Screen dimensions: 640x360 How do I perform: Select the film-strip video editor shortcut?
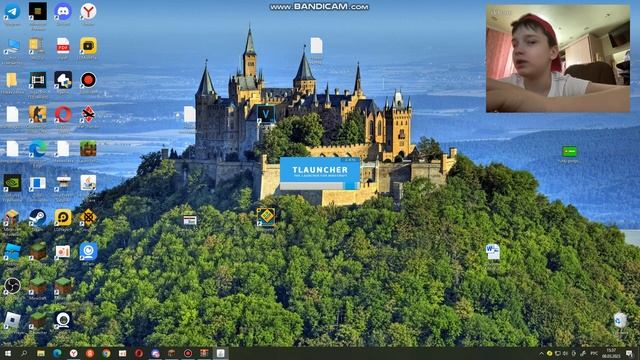pos(38,80)
